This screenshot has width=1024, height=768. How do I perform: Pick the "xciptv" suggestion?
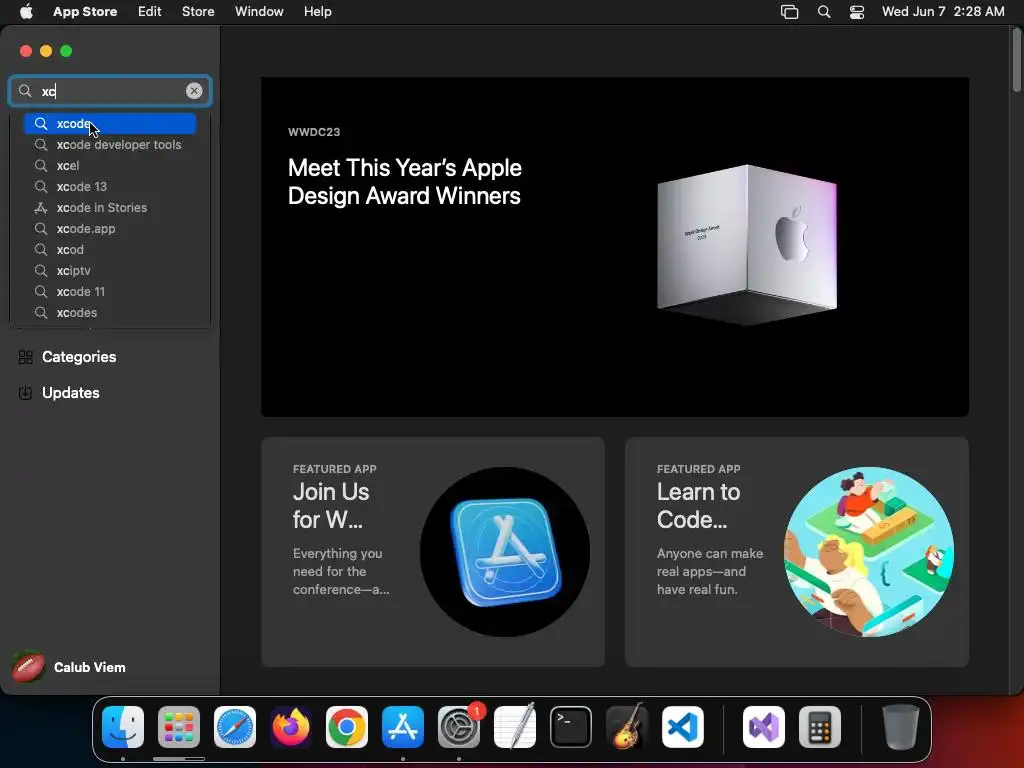[x=110, y=270]
